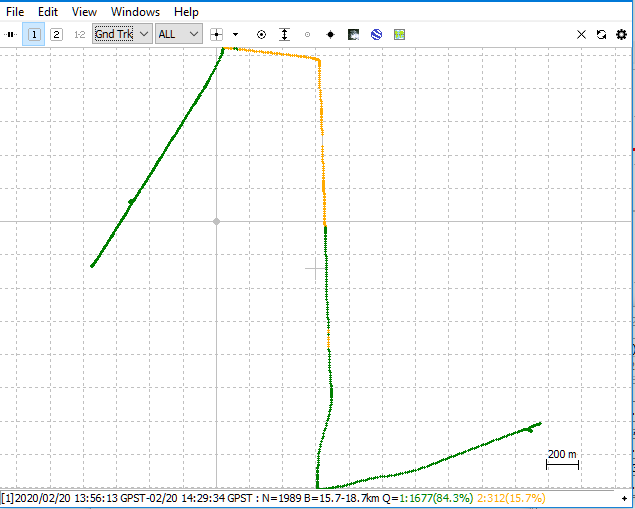Open the Windows menu
Image resolution: width=635 pixels, height=509 pixels.
(135, 12)
